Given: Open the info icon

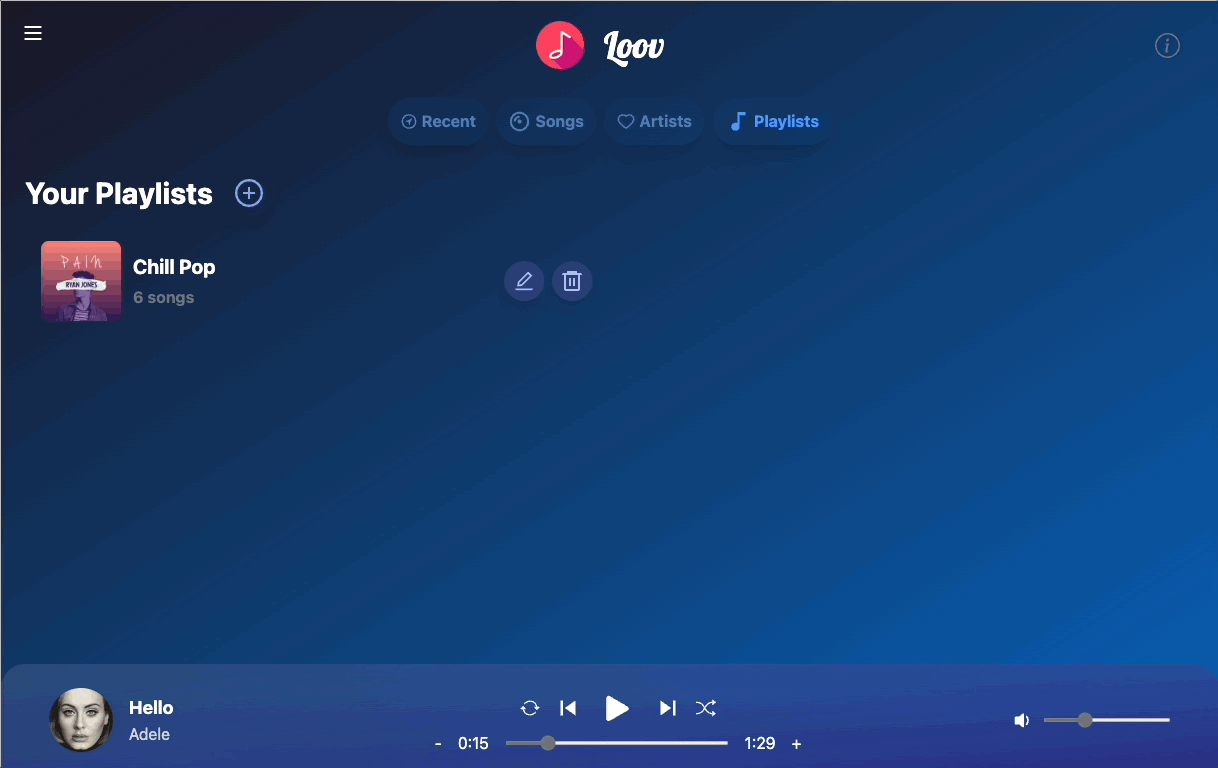Looking at the screenshot, I should [1167, 46].
